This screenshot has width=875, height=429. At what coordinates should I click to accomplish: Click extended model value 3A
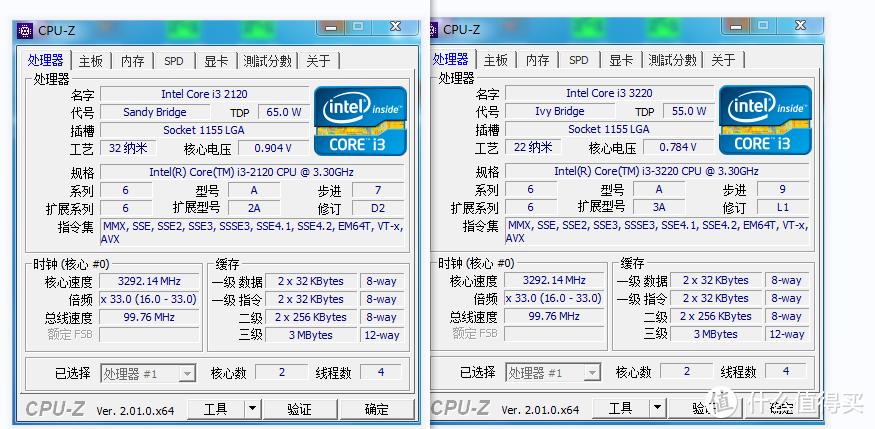coord(659,208)
